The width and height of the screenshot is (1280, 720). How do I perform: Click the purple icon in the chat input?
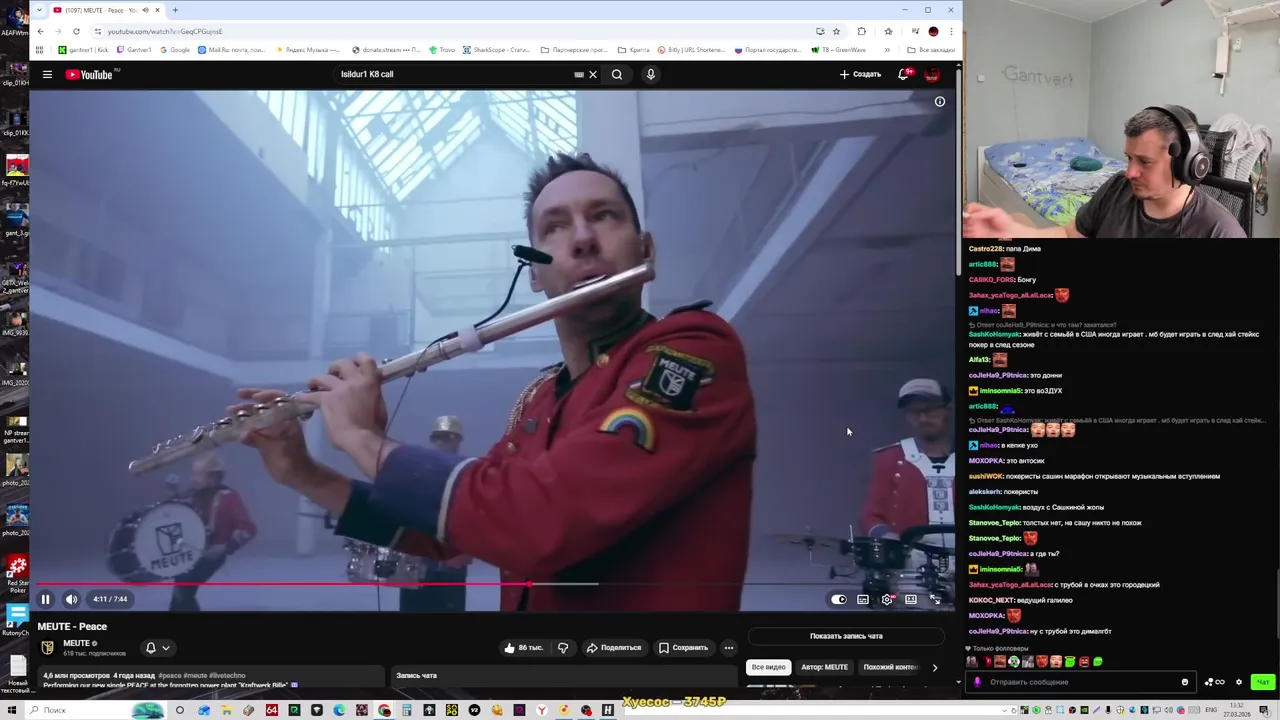point(977,682)
